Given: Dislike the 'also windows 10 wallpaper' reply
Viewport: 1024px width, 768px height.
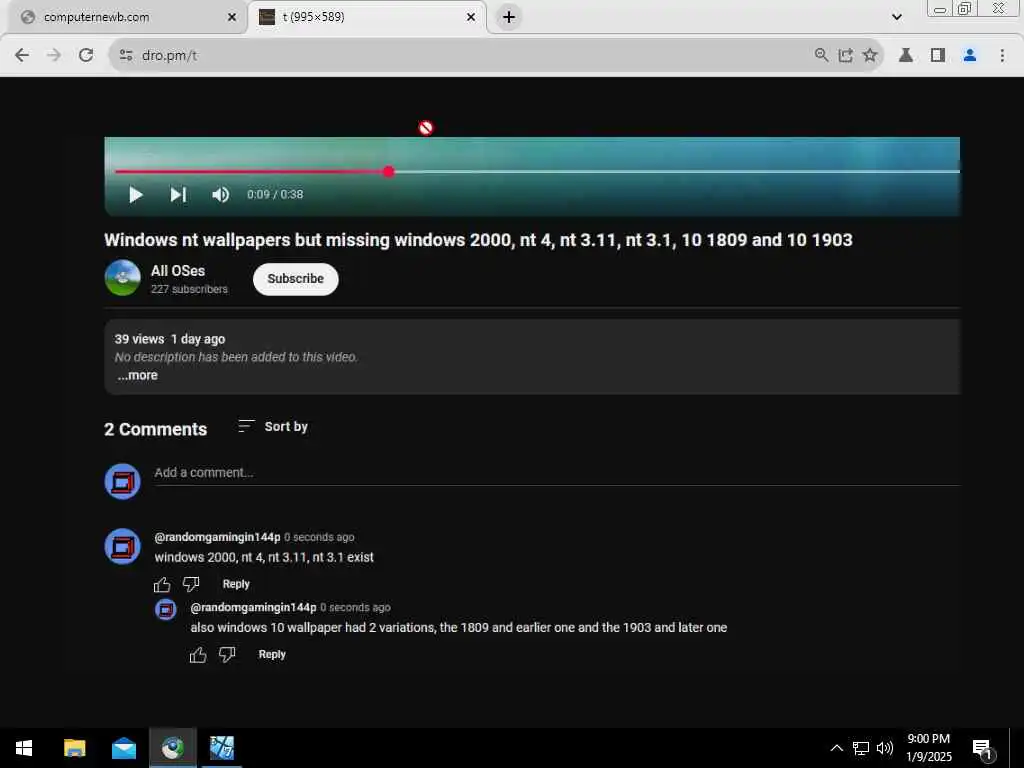Looking at the screenshot, I should 227,654.
